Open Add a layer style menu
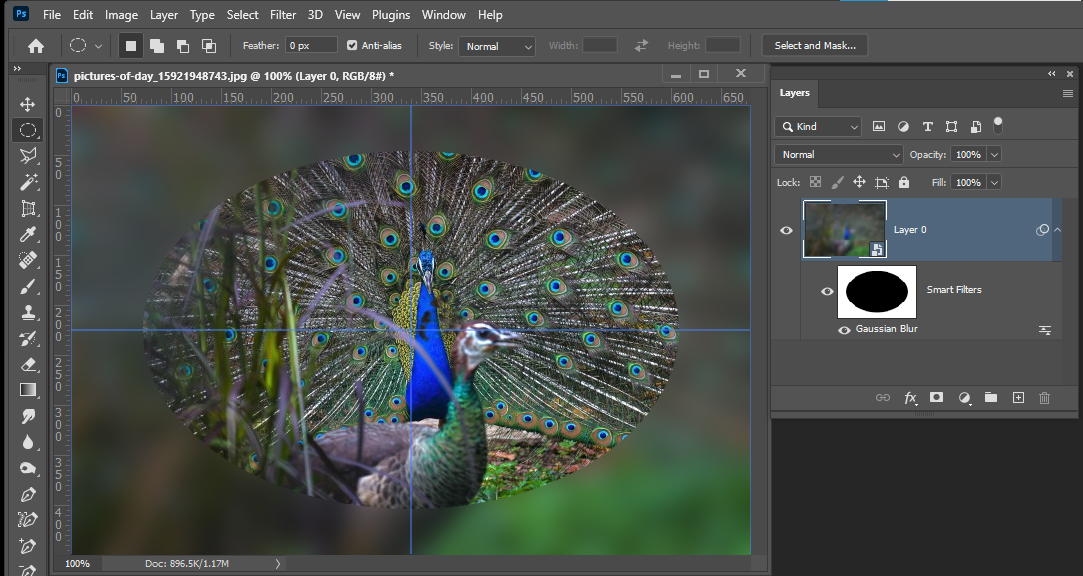Viewport: 1083px width, 576px height. tap(910, 397)
